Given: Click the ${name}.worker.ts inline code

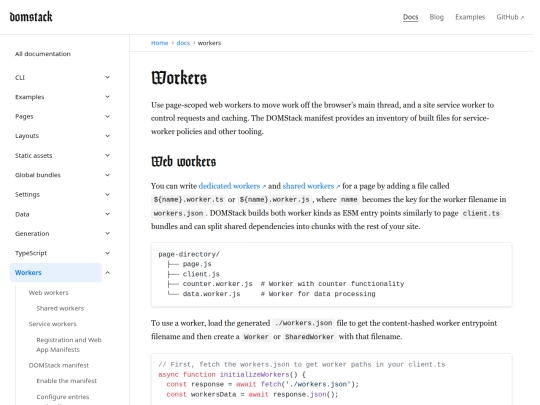Looking at the screenshot, I should [188, 199].
